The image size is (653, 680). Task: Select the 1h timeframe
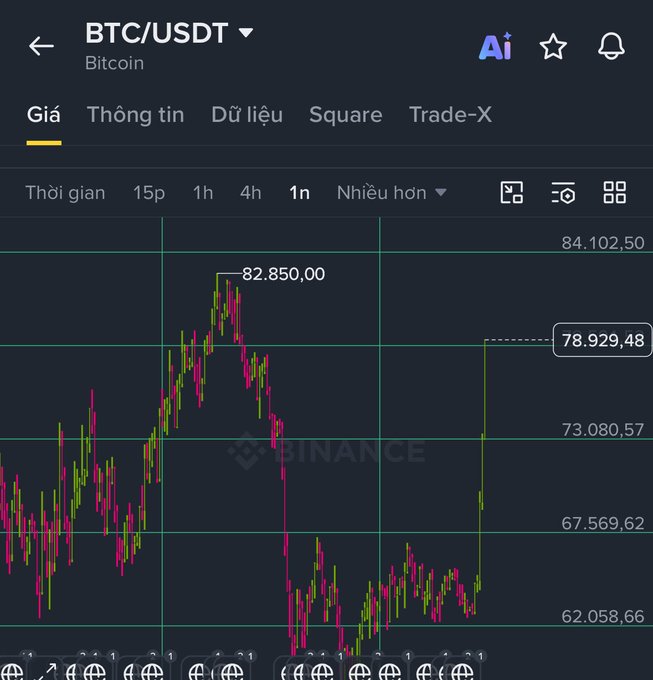pyautogui.click(x=203, y=193)
